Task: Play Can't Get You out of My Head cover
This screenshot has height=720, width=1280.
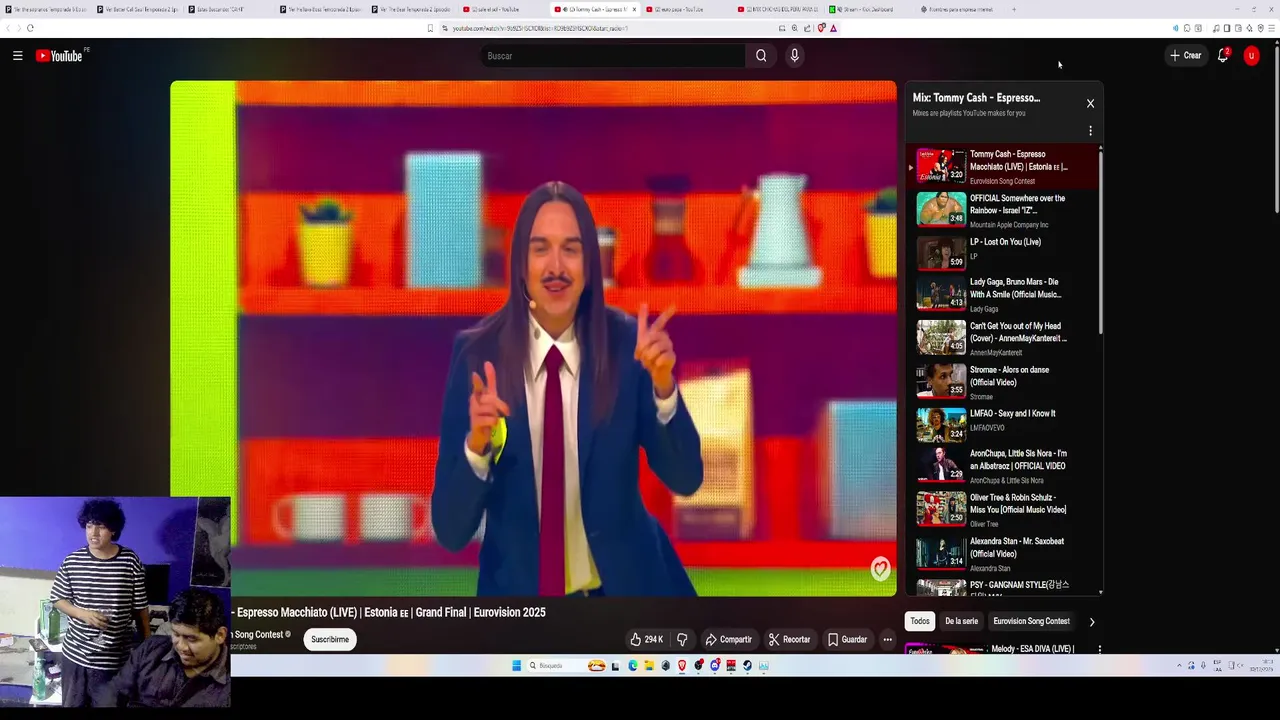Action: pyautogui.click(x=1007, y=338)
